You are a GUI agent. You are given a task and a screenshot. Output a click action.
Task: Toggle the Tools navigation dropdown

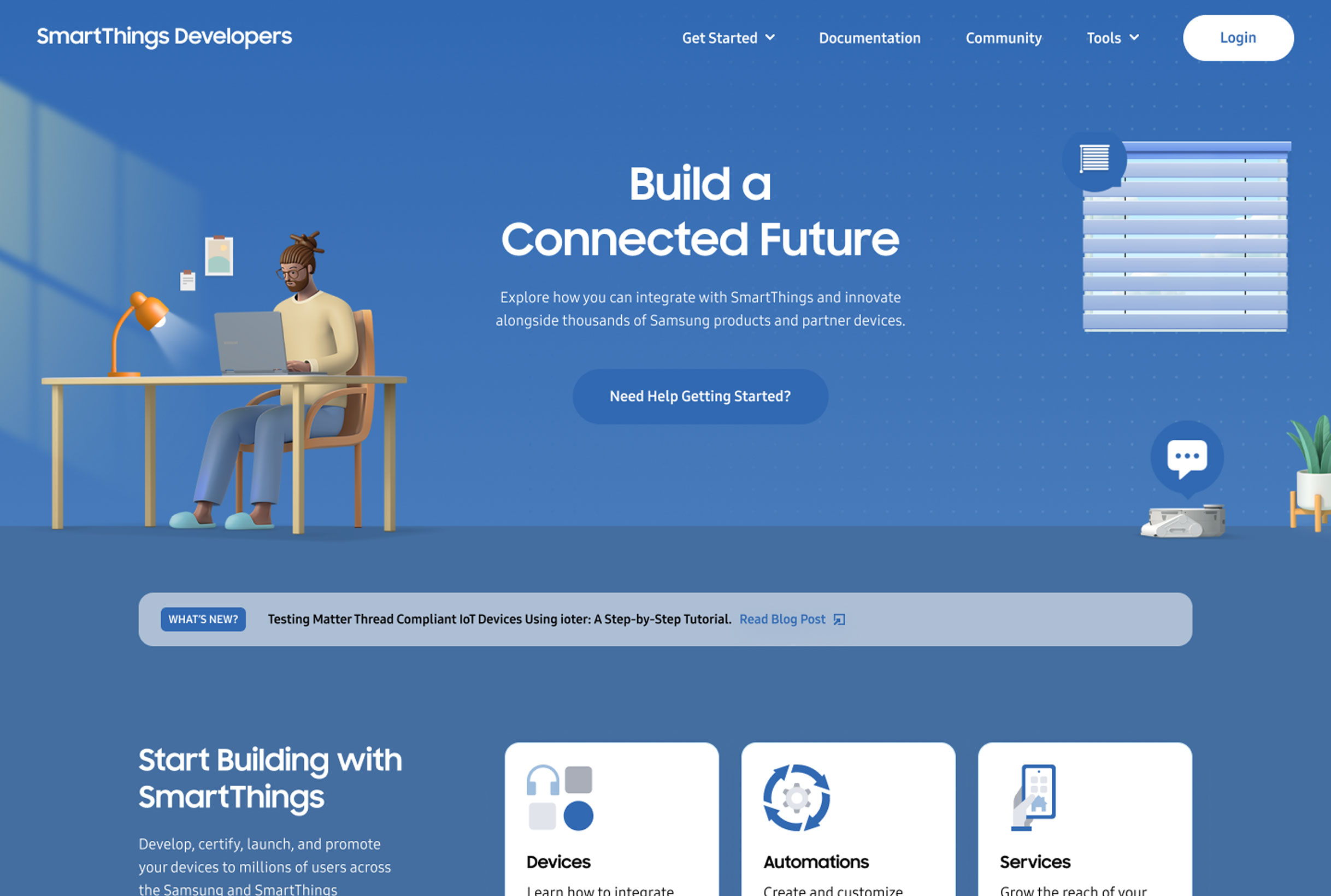(1112, 37)
